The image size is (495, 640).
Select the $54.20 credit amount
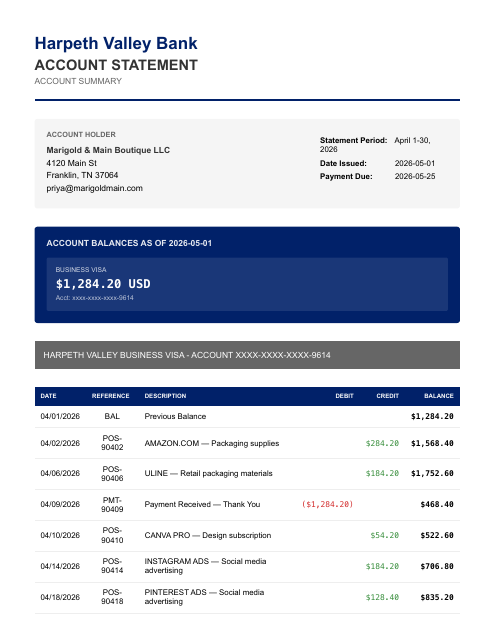click(384, 536)
